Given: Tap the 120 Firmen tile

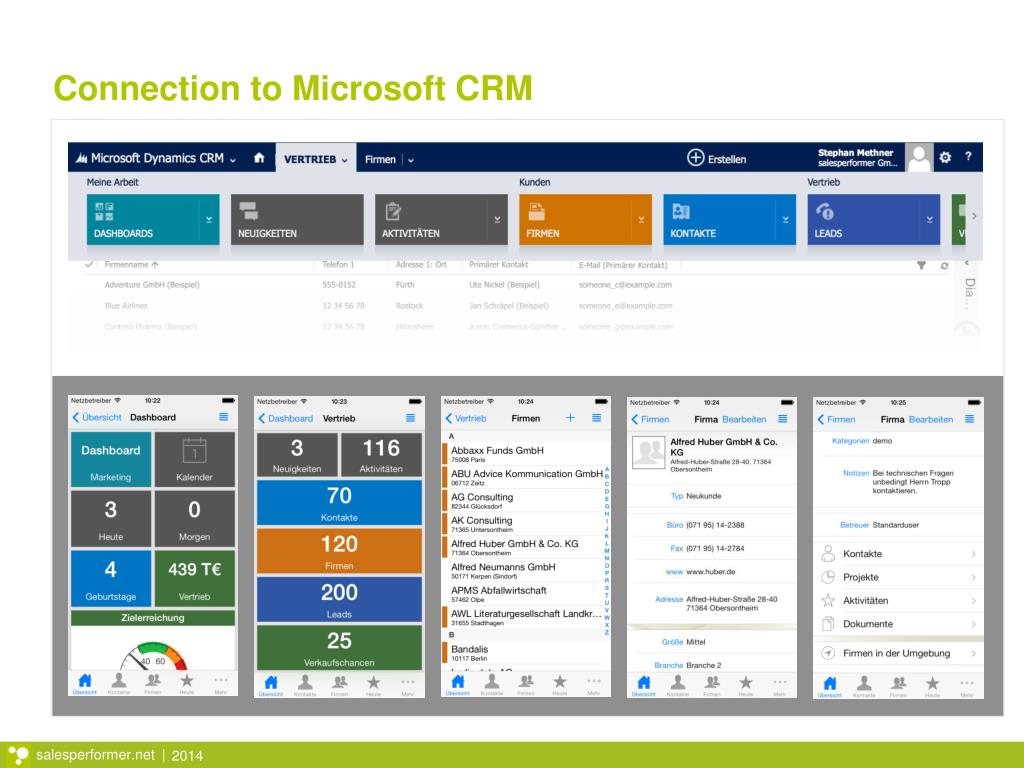Looking at the screenshot, I should tap(340, 551).
